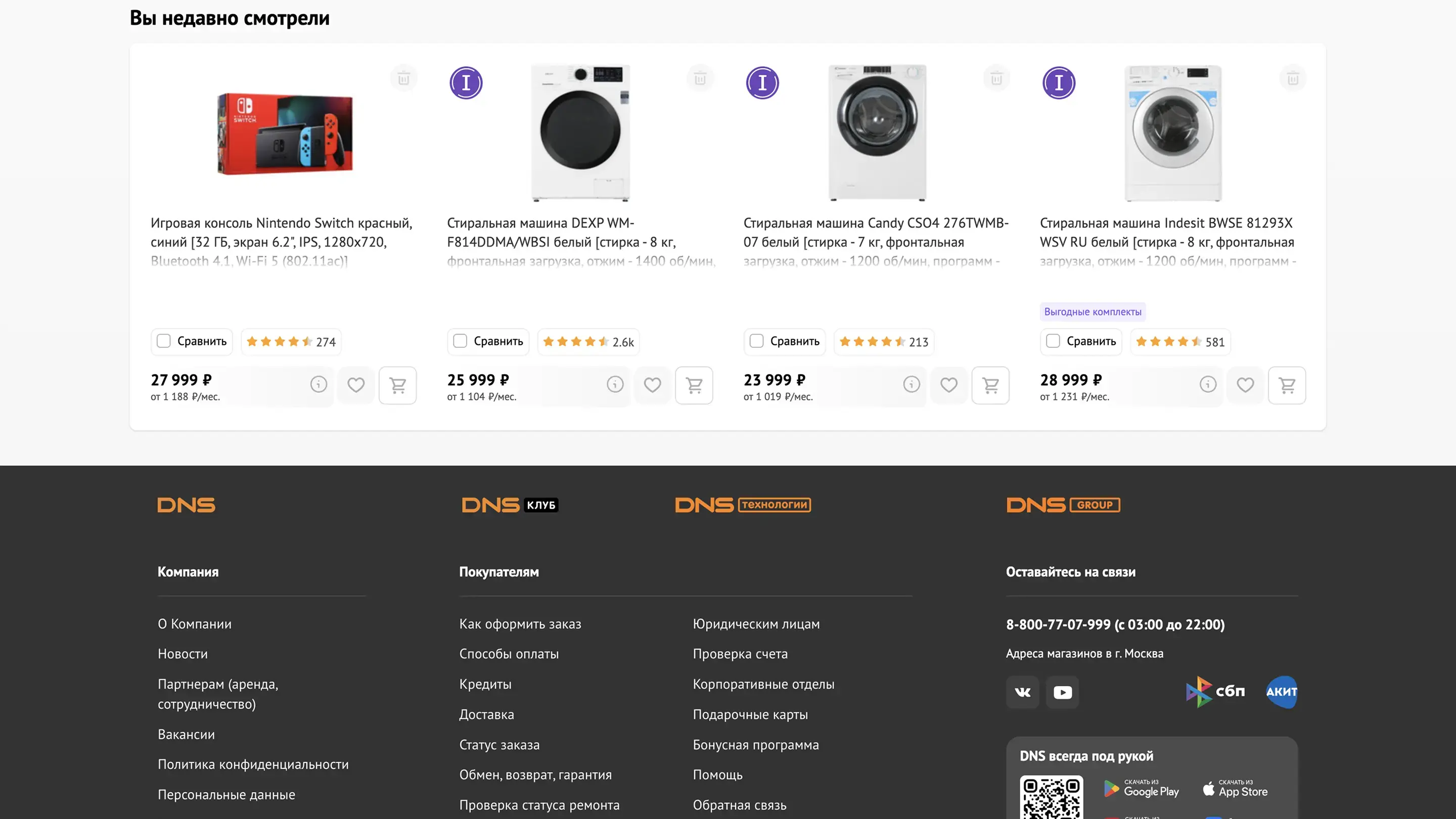Add Indesit washing machine to favorites

1245,385
